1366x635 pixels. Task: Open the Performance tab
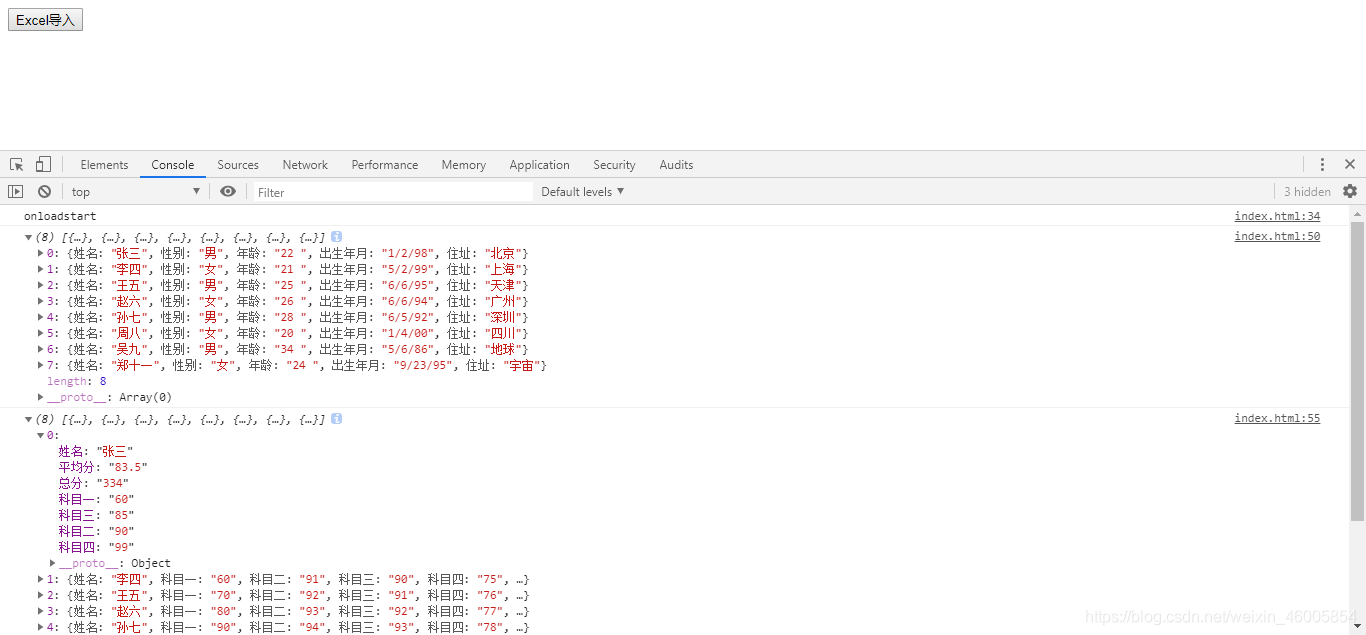385,165
